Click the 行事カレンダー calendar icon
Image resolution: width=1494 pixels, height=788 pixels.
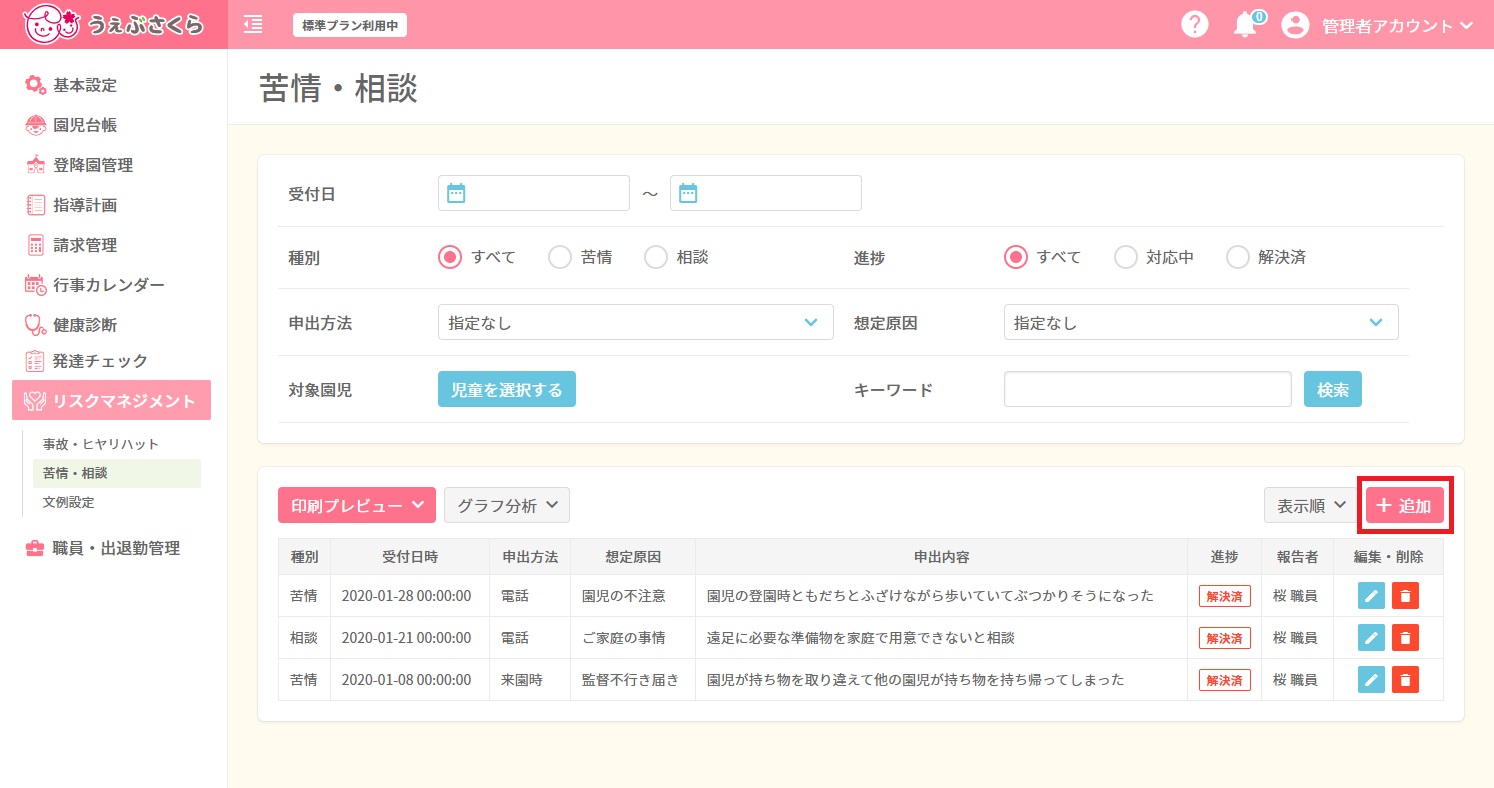35,285
